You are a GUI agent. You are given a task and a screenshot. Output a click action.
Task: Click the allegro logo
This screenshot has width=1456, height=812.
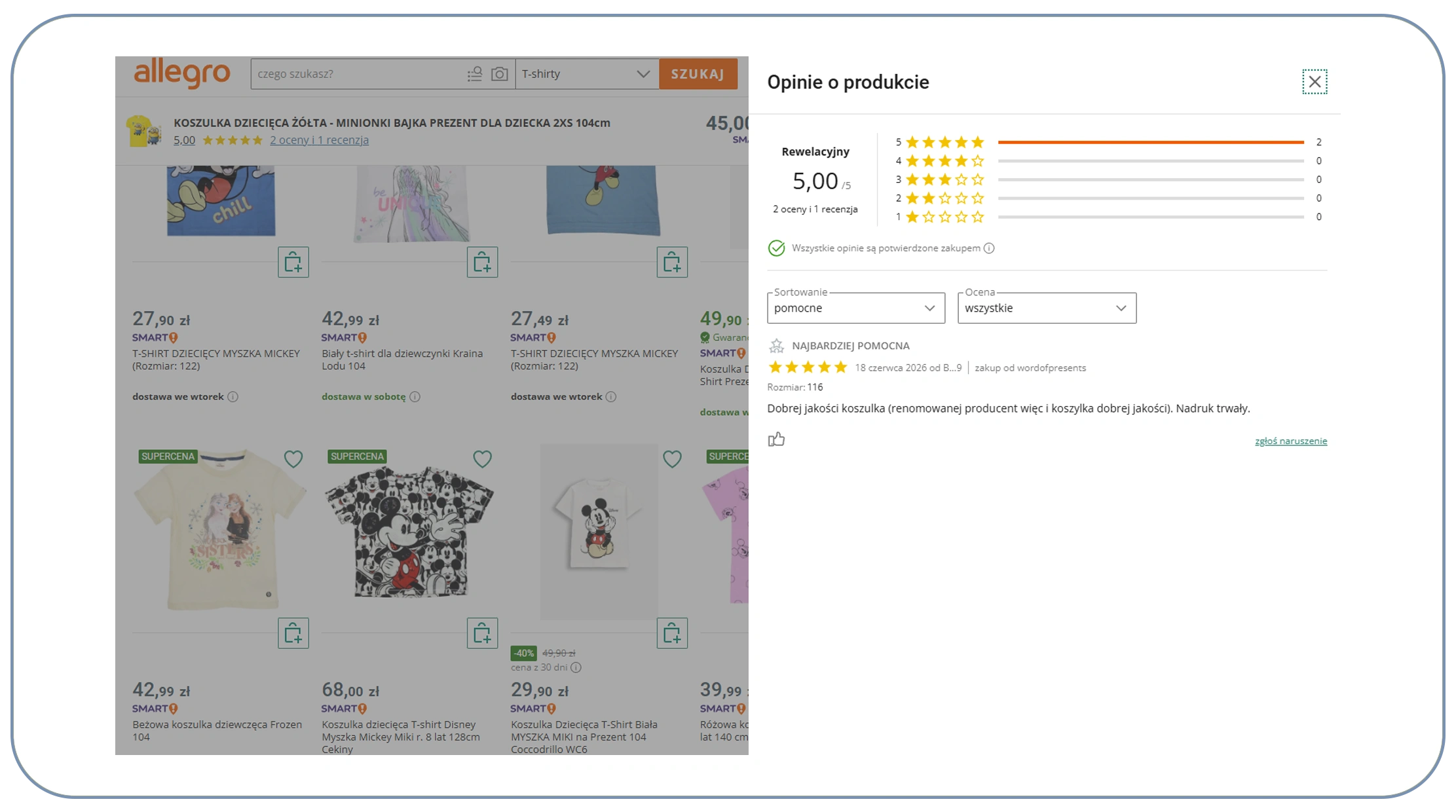coord(182,73)
